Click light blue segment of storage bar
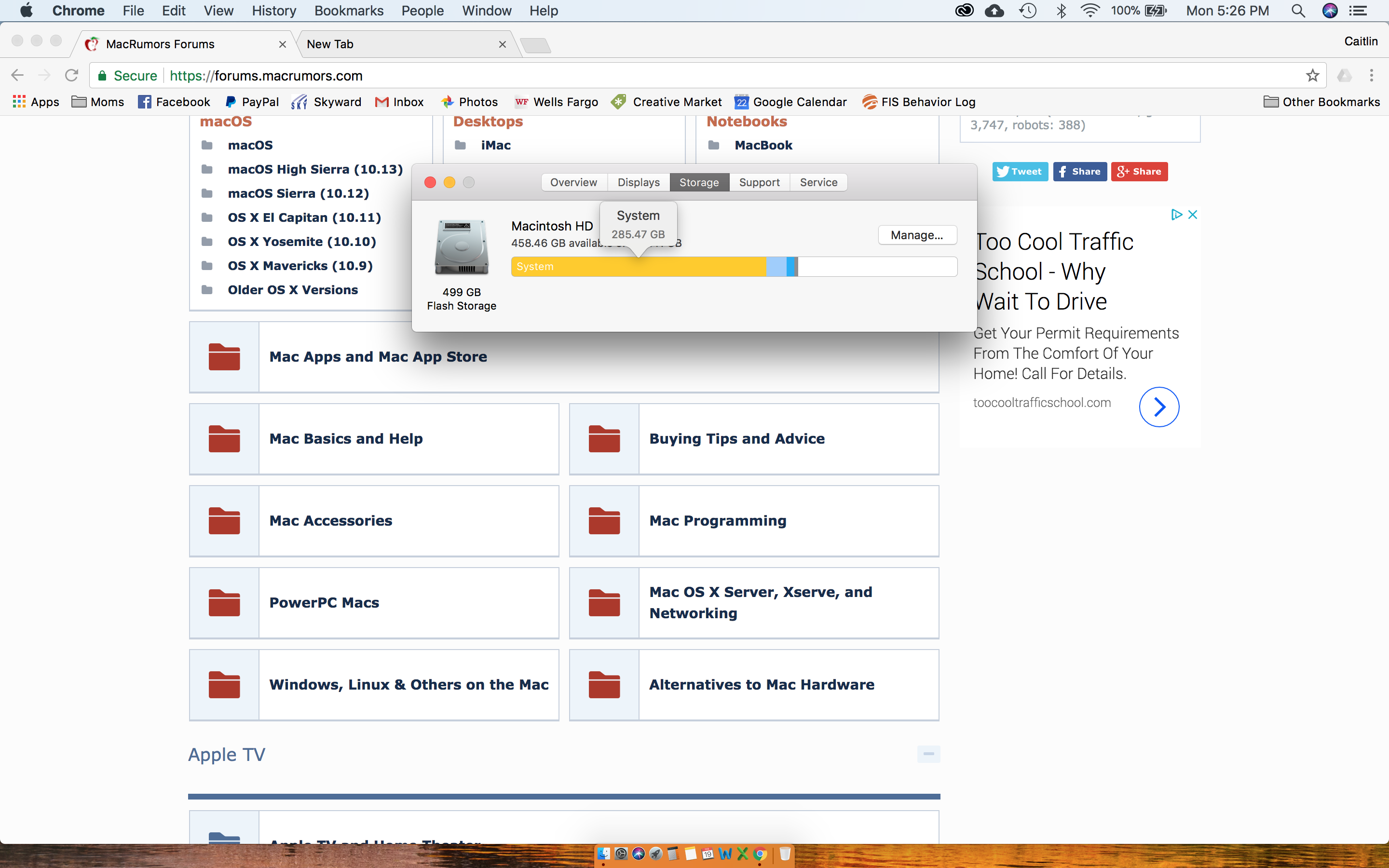This screenshot has height=868, width=1389. 776,266
